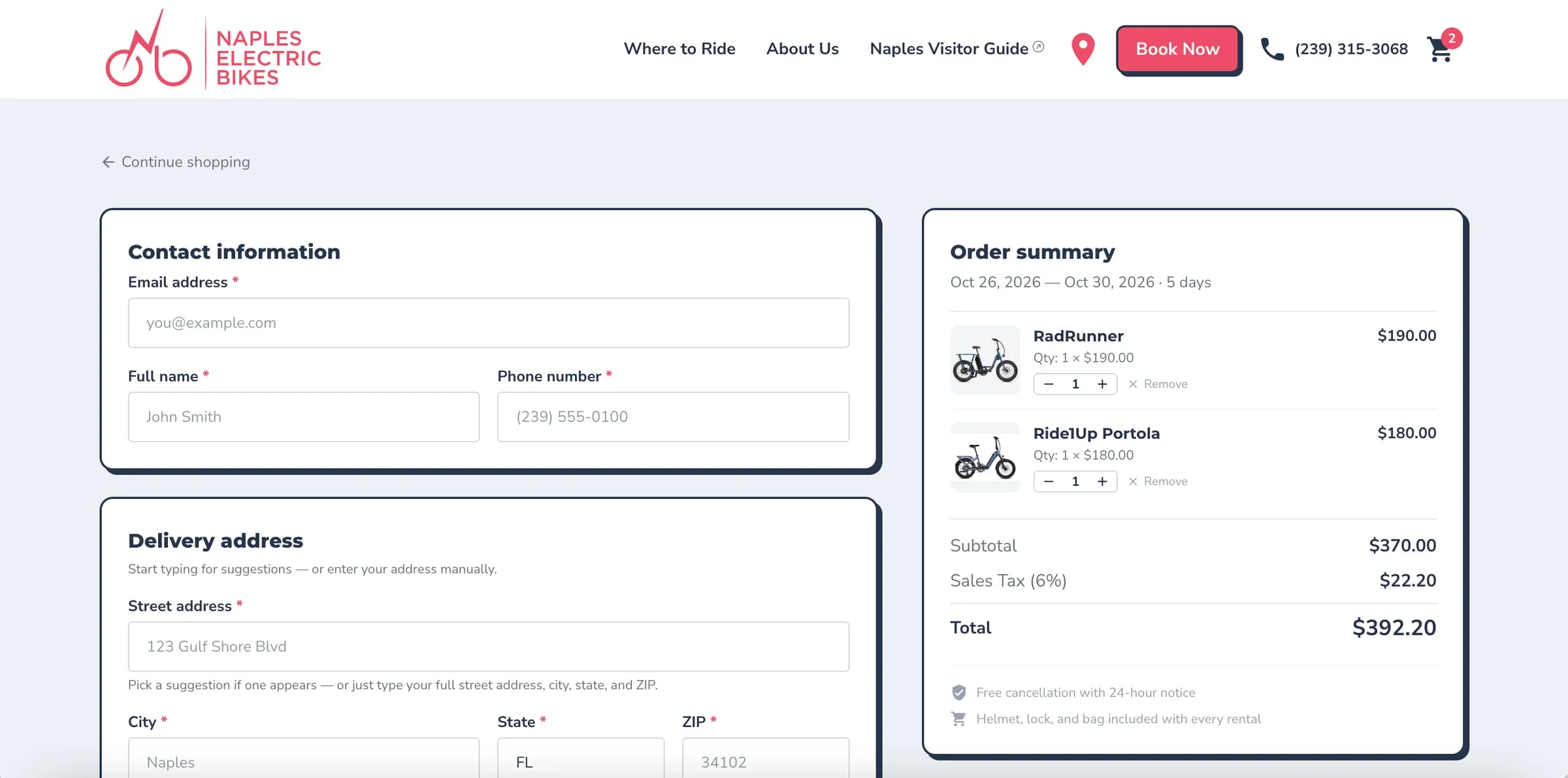Click the RadRunner quantity value 1
This screenshot has width=1568, height=778.
(1075, 384)
